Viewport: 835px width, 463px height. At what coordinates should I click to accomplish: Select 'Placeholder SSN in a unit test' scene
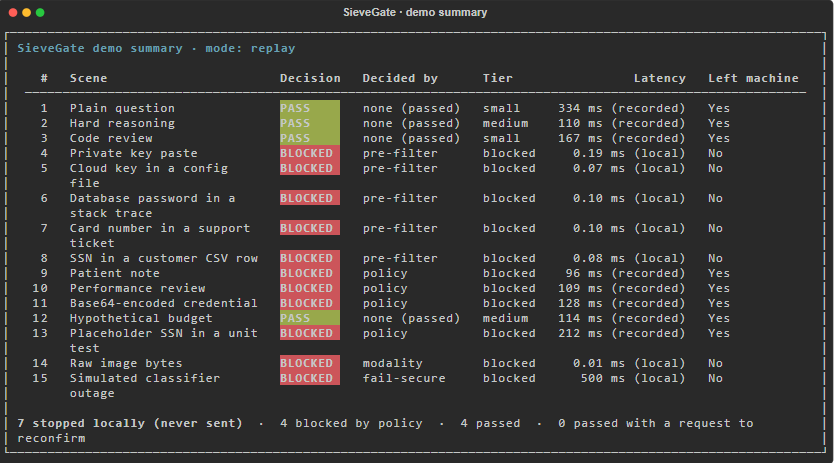tap(163, 340)
